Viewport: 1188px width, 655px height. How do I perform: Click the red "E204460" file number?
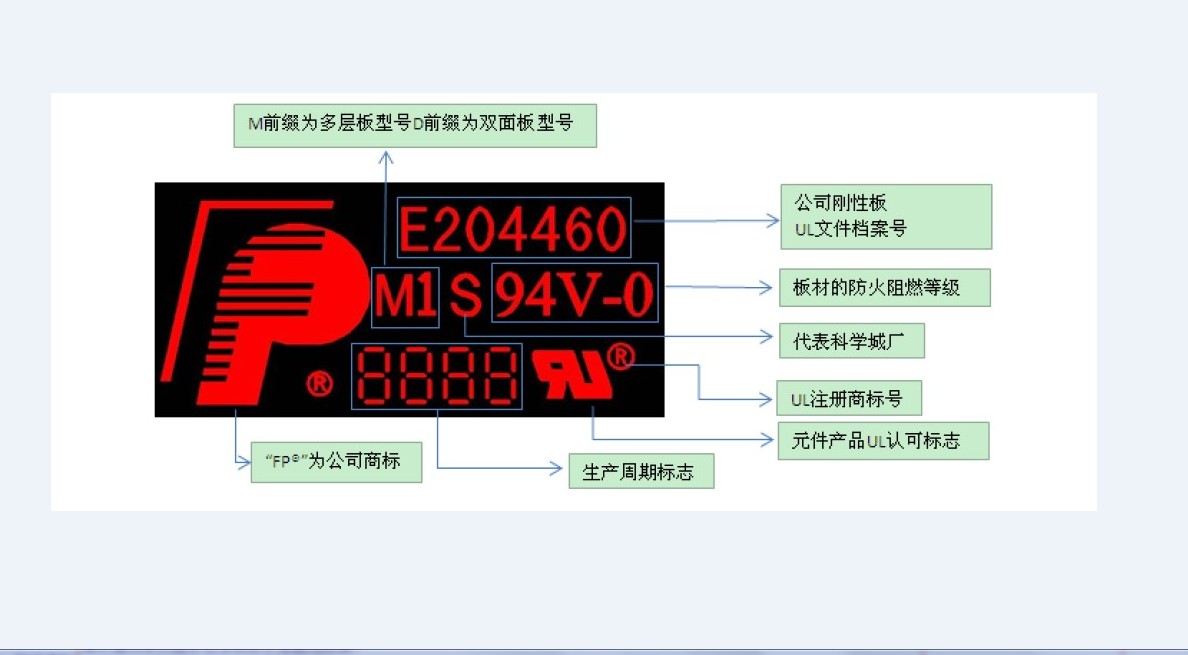coord(513,228)
